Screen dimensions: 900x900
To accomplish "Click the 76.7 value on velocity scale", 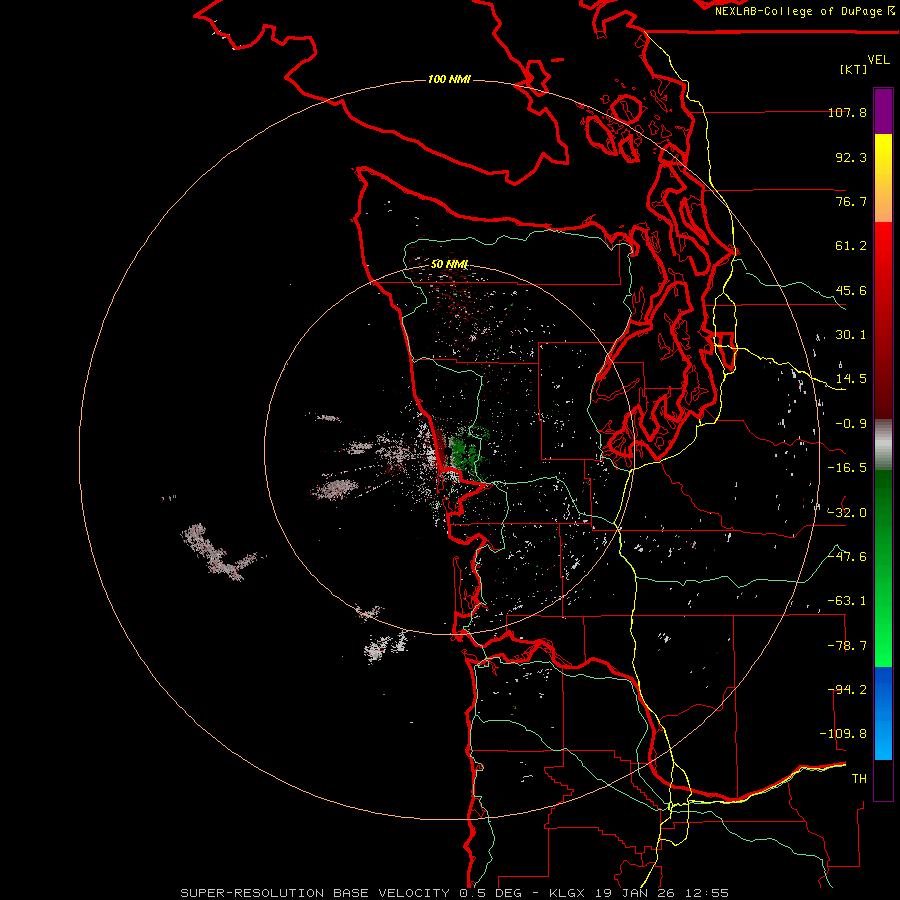I will [x=851, y=201].
